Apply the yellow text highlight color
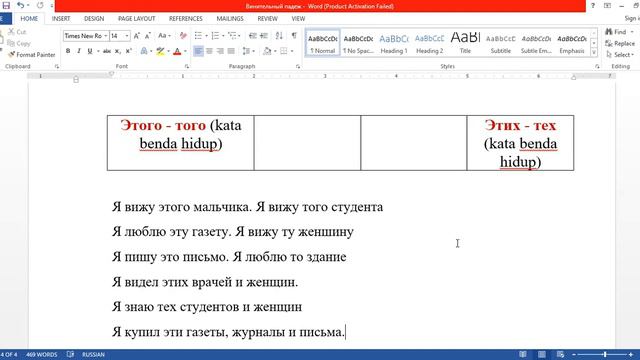 [160, 51]
